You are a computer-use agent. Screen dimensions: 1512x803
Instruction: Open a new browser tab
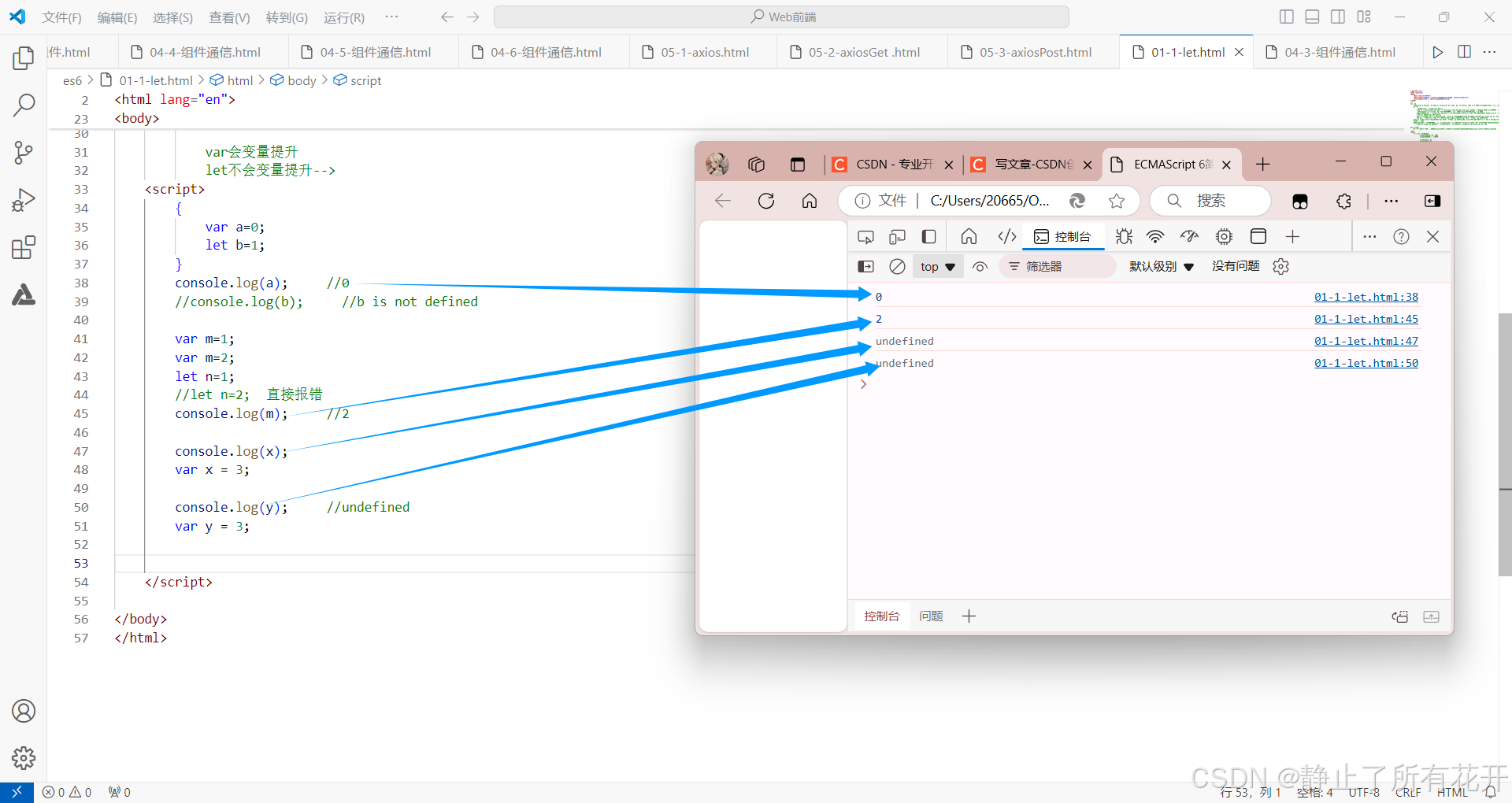click(1263, 164)
